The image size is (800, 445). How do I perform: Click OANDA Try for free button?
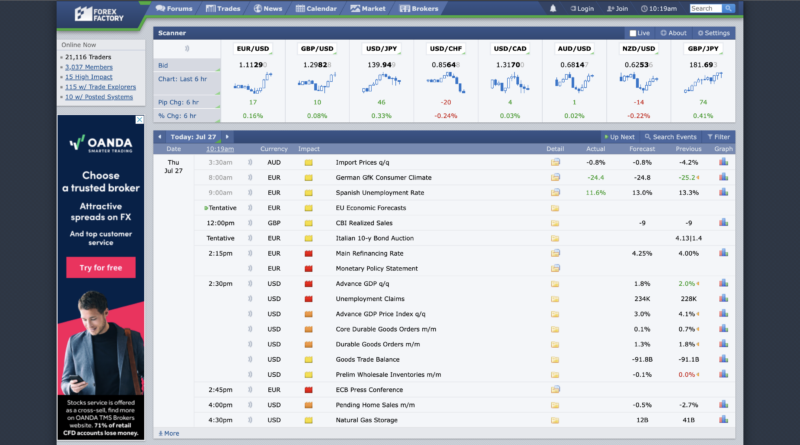[x=100, y=268]
